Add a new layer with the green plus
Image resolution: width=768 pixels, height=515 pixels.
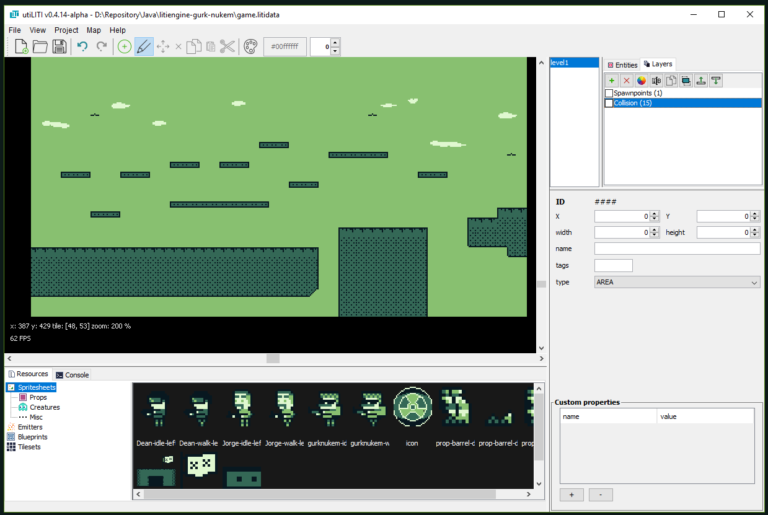tap(611, 80)
